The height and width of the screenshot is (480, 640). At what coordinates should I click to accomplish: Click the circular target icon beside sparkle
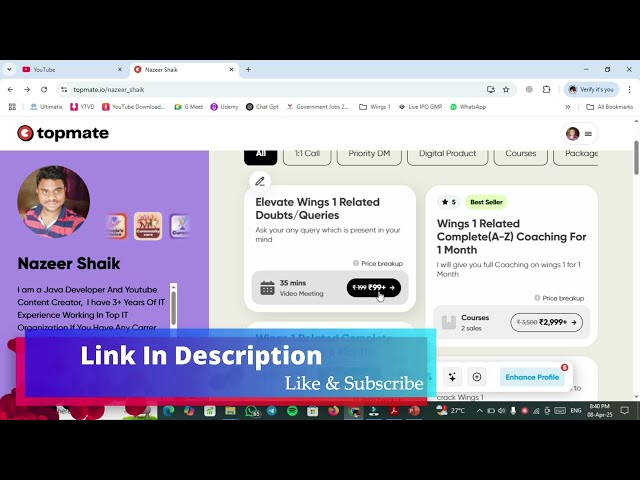click(477, 377)
